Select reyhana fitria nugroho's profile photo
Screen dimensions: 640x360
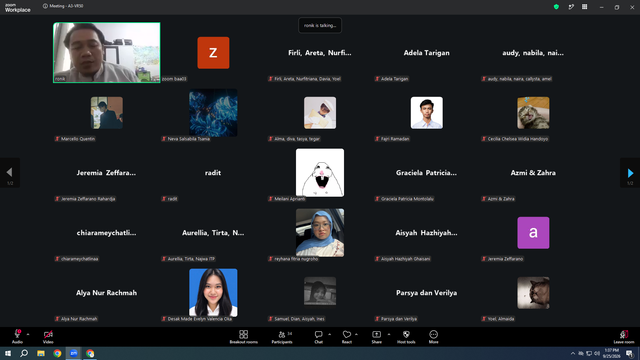[x=320, y=233]
